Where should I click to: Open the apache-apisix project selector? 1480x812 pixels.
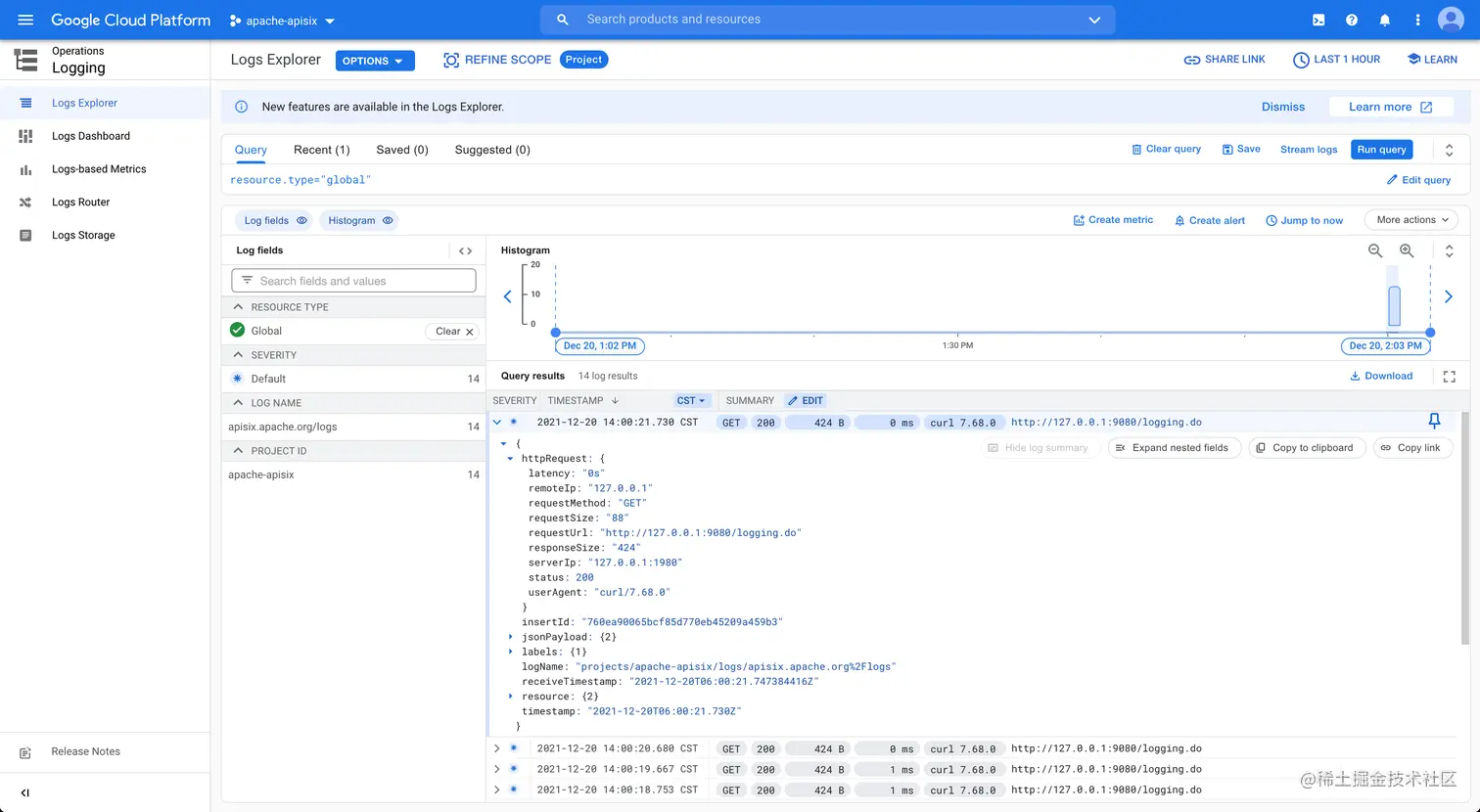pos(282,21)
